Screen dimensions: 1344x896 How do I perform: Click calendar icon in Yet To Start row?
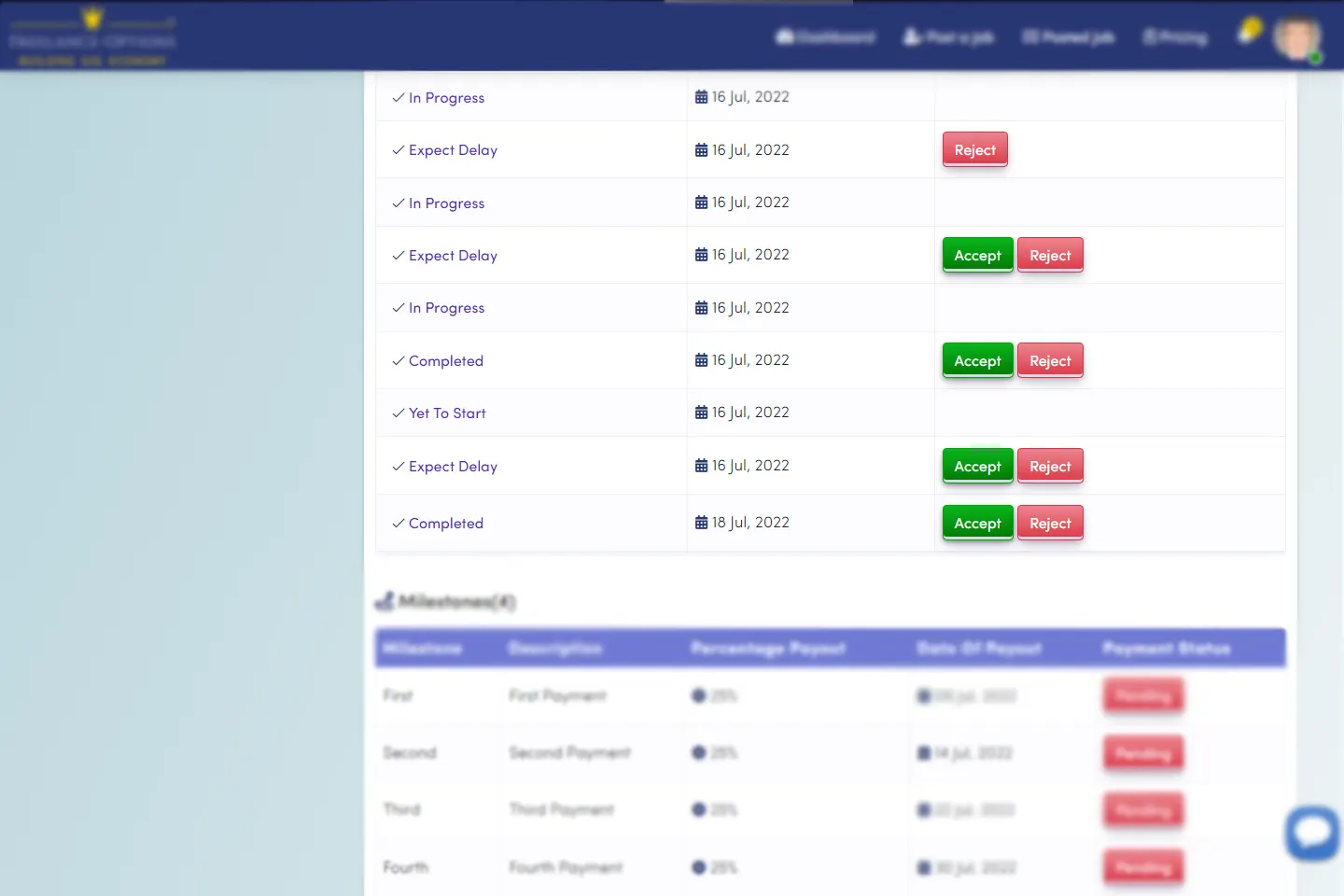pos(701,413)
